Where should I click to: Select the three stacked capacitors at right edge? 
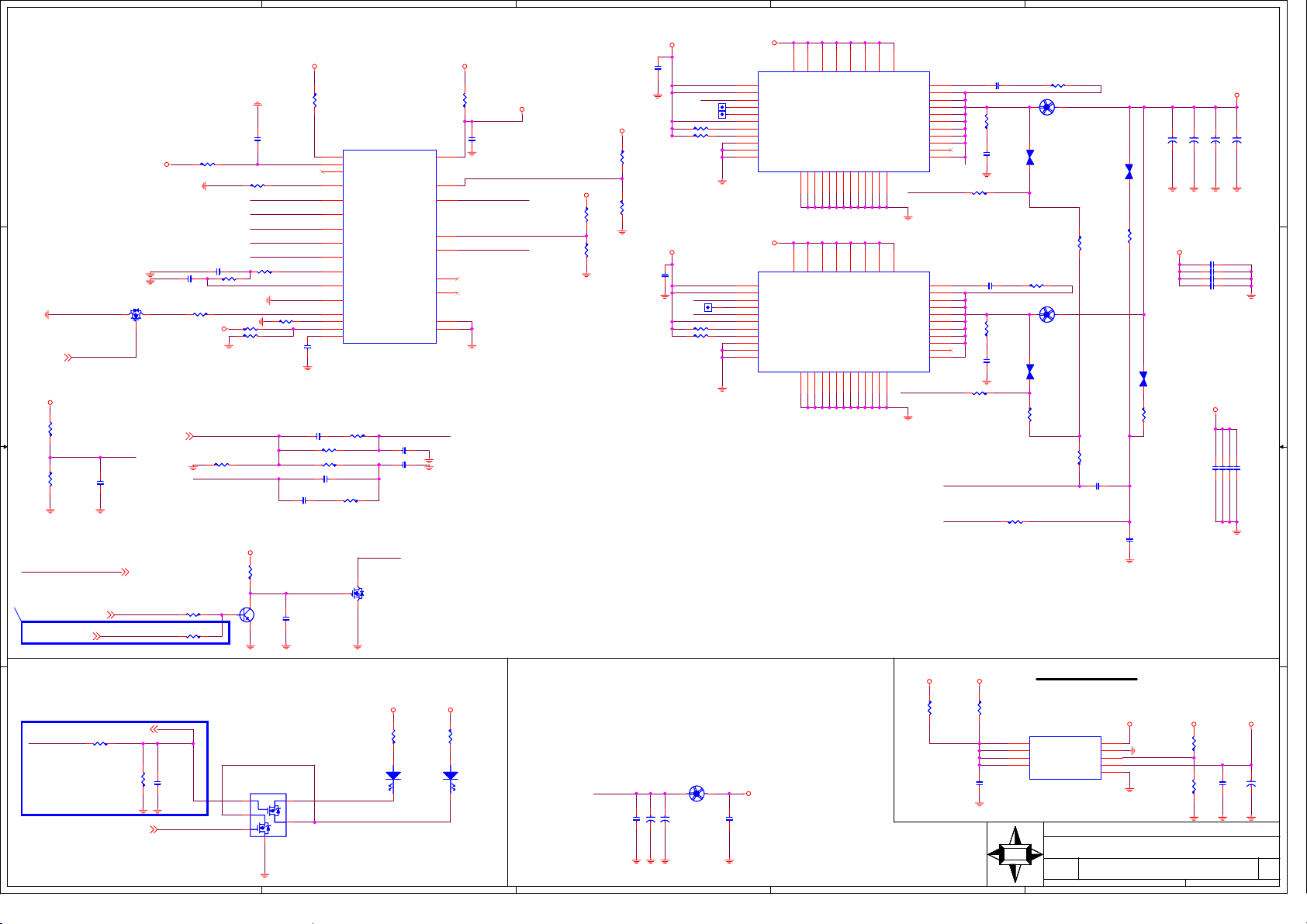tap(1212, 275)
